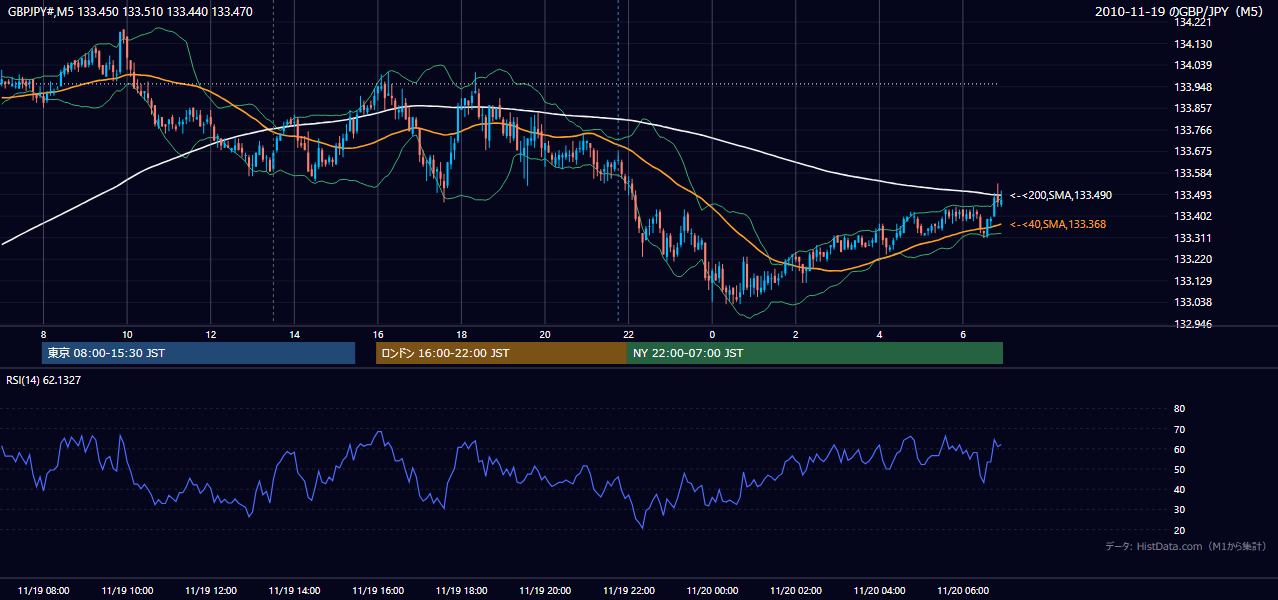Image resolution: width=1278 pixels, height=600 pixels.
Task: Click the 134.130 price axis label
Action: pos(1192,44)
